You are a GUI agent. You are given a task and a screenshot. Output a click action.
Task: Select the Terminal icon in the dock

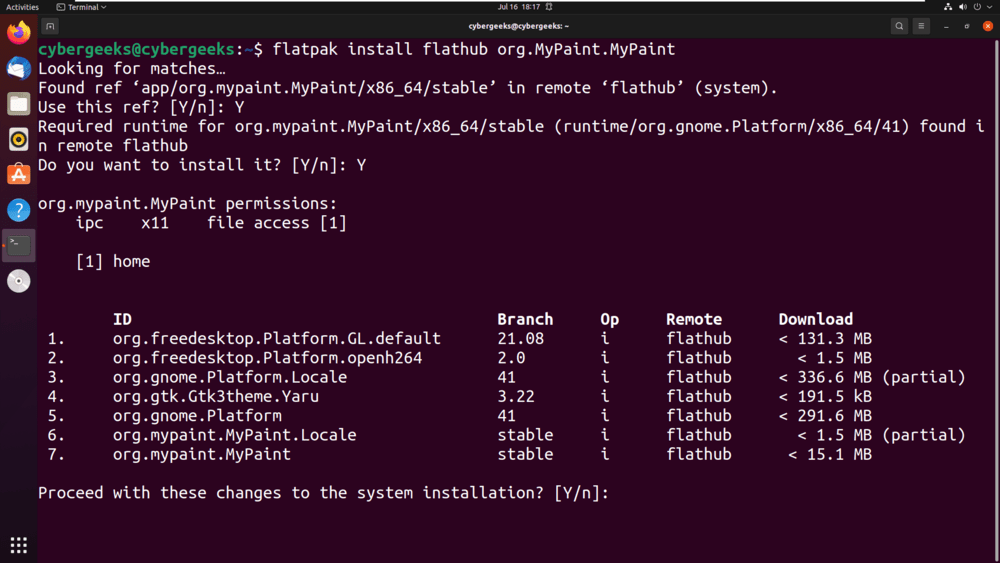pos(18,245)
